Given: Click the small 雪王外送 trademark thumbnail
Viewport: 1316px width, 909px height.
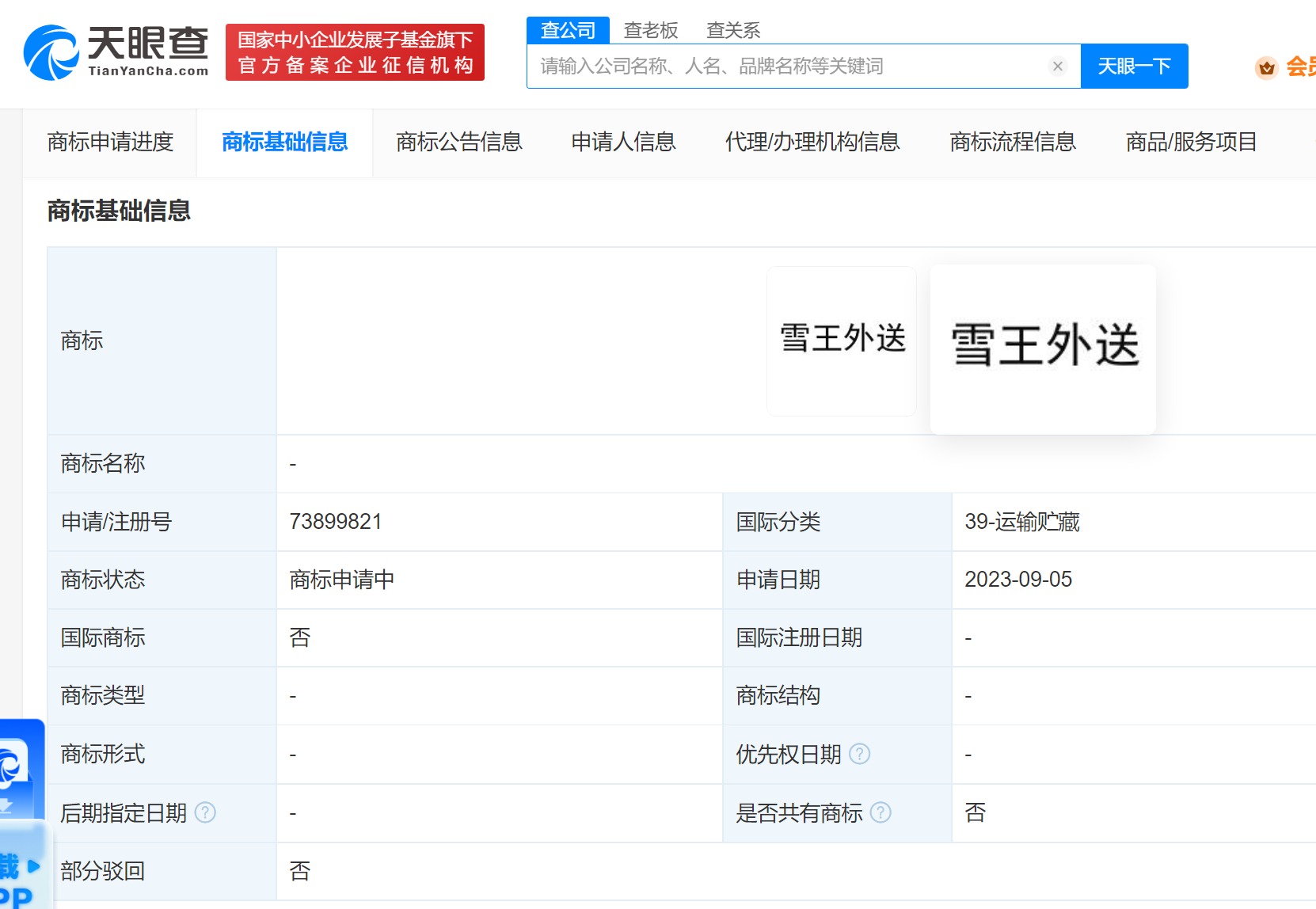Looking at the screenshot, I should (x=842, y=341).
